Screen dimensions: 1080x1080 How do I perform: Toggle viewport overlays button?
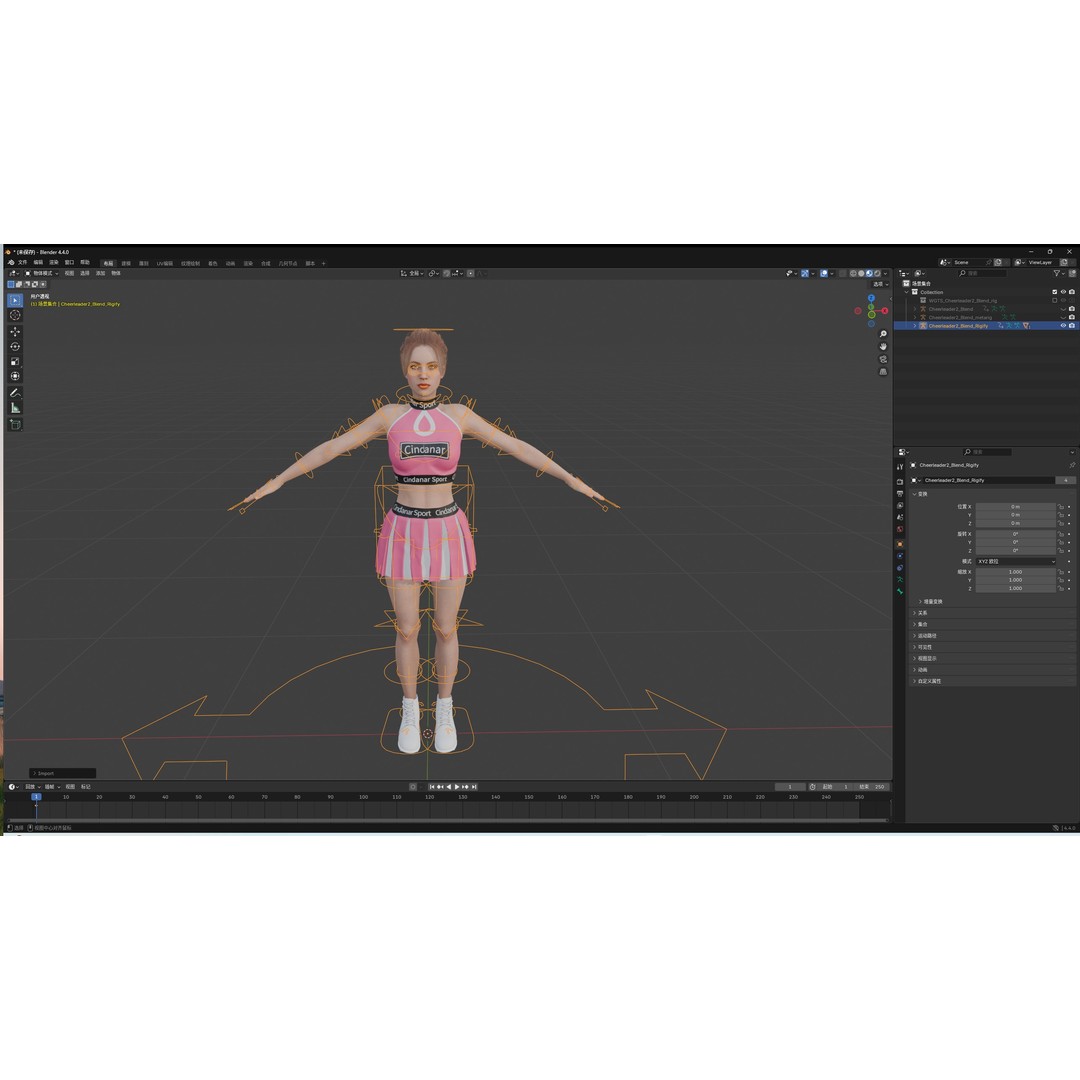tap(824, 273)
